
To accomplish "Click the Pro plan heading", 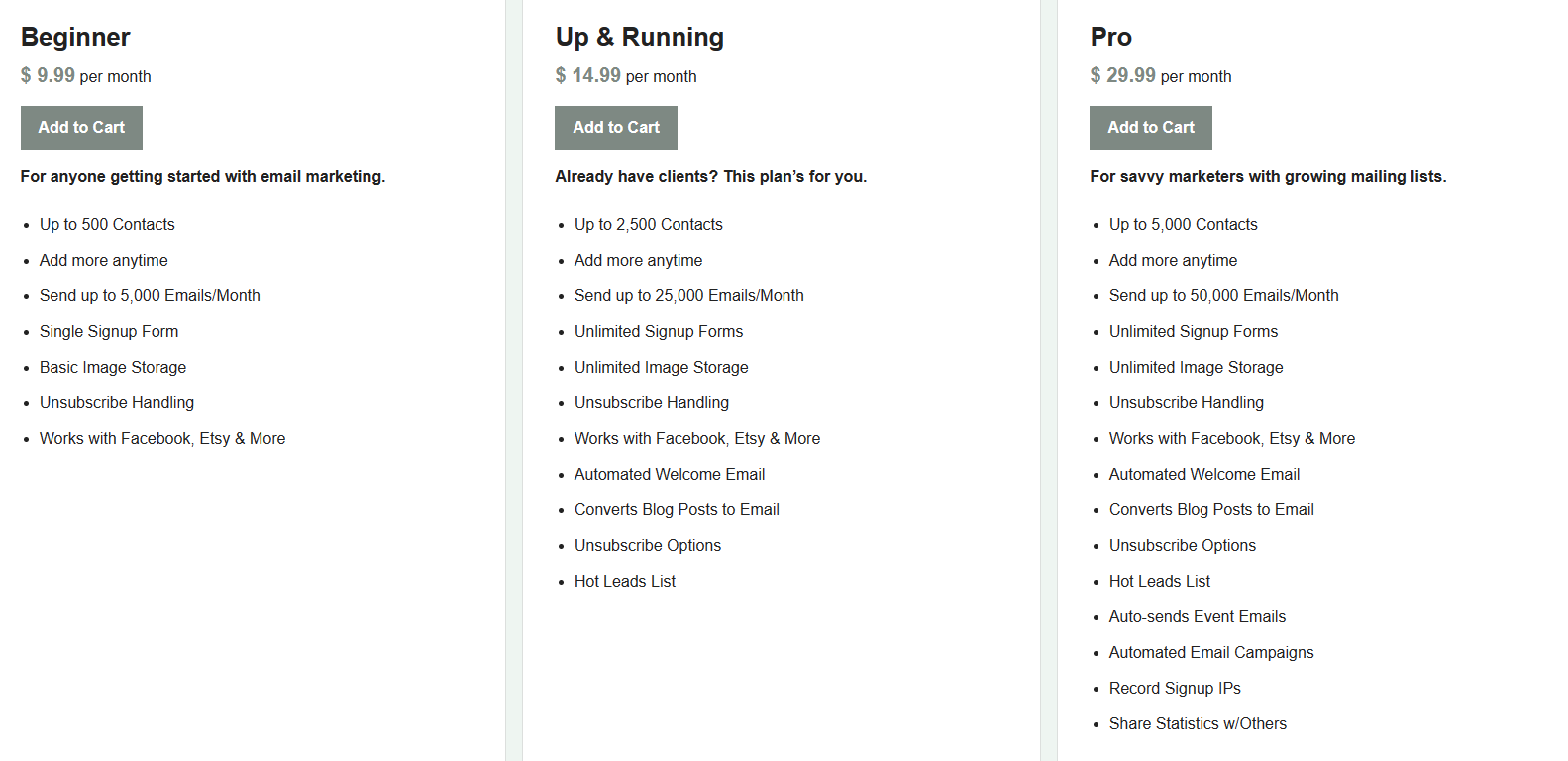I will 1110,38.
